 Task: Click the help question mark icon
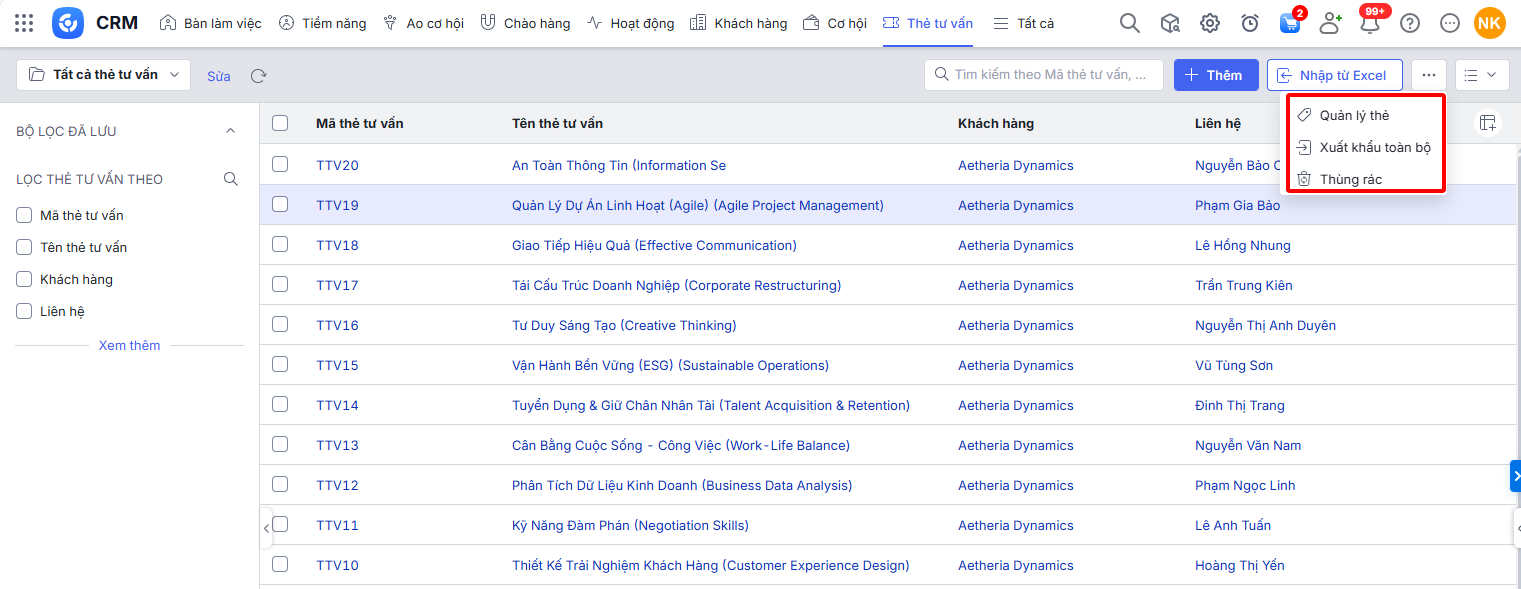pyautogui.click(x=1409, y=23)
